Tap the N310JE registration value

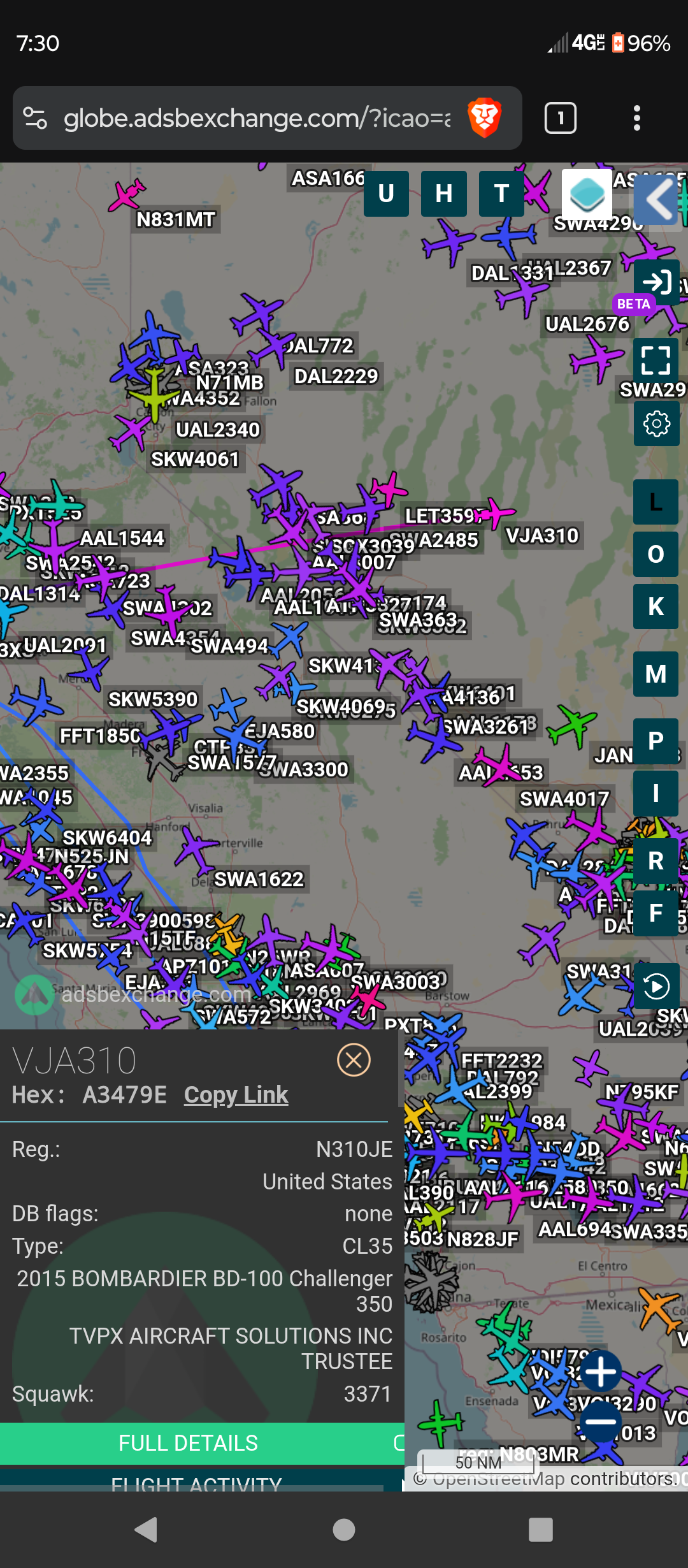pyautogui.click(x=354, y=1149)
